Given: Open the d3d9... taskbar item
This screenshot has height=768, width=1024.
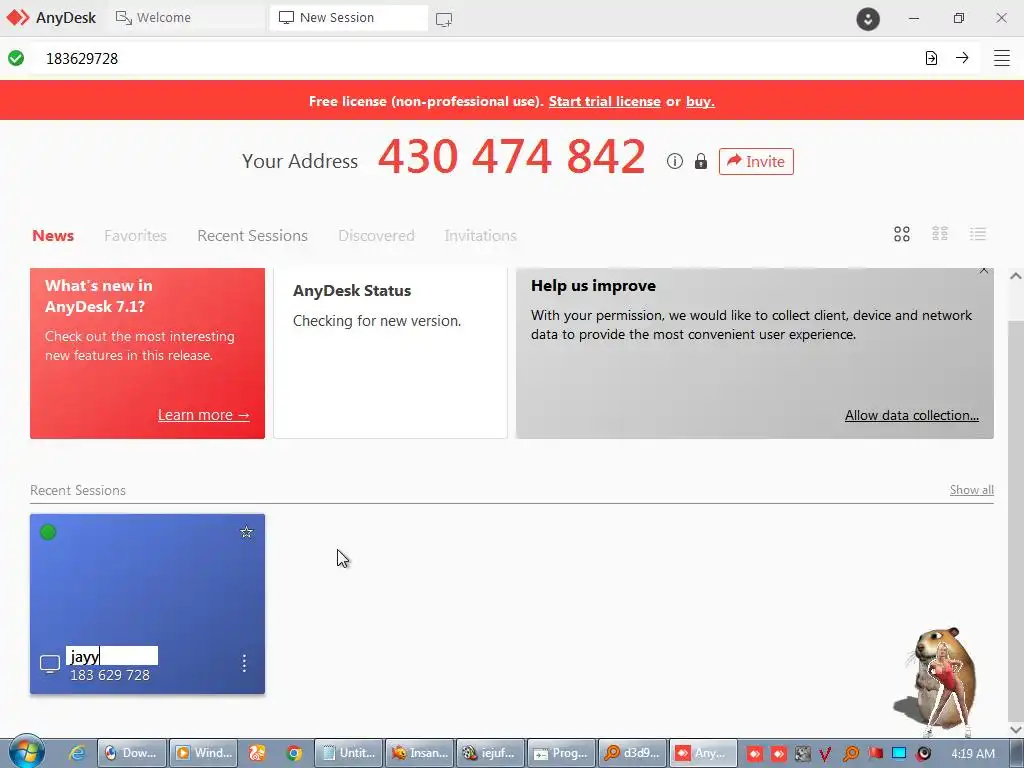Looking at the screenshot, I should pyautogui.click(x=632, y=753).
